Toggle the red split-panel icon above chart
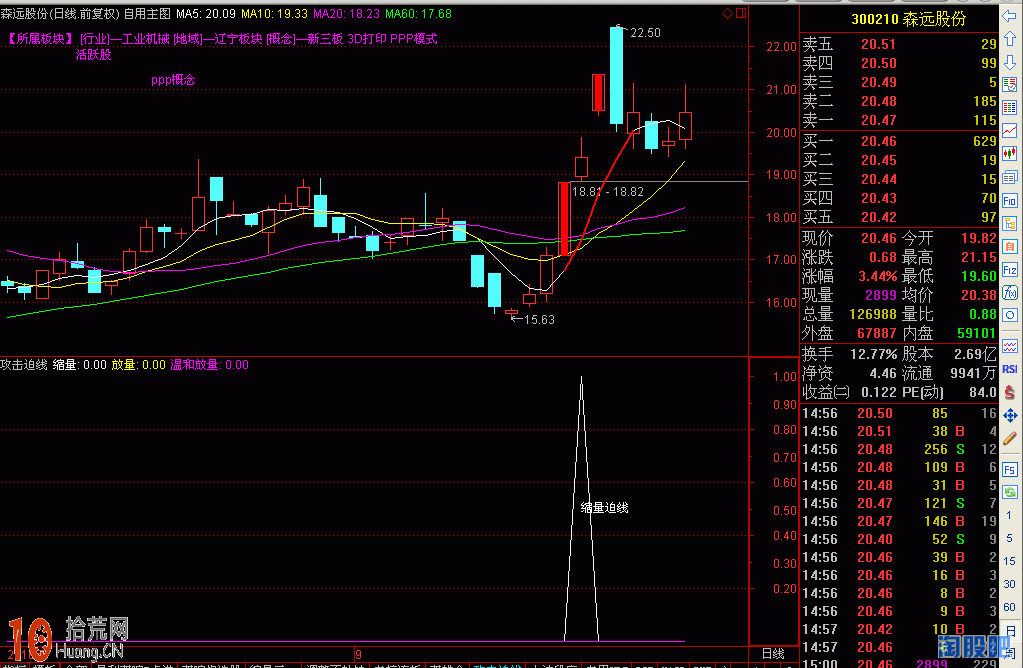The image size is (1023, 668). (x=741, y=14)
